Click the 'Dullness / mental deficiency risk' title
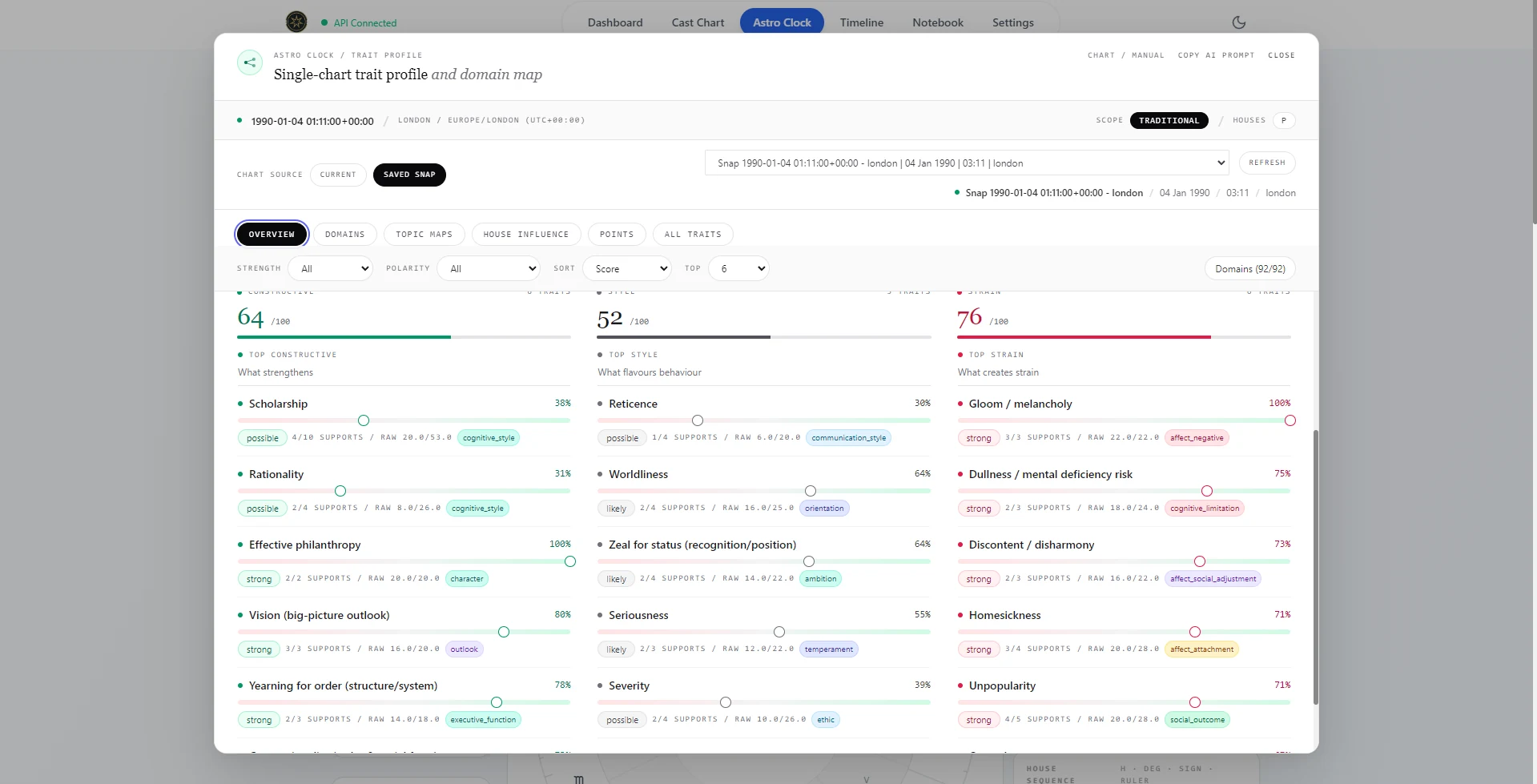This screenshot has width=1537, height=784. coord(1051,474)
